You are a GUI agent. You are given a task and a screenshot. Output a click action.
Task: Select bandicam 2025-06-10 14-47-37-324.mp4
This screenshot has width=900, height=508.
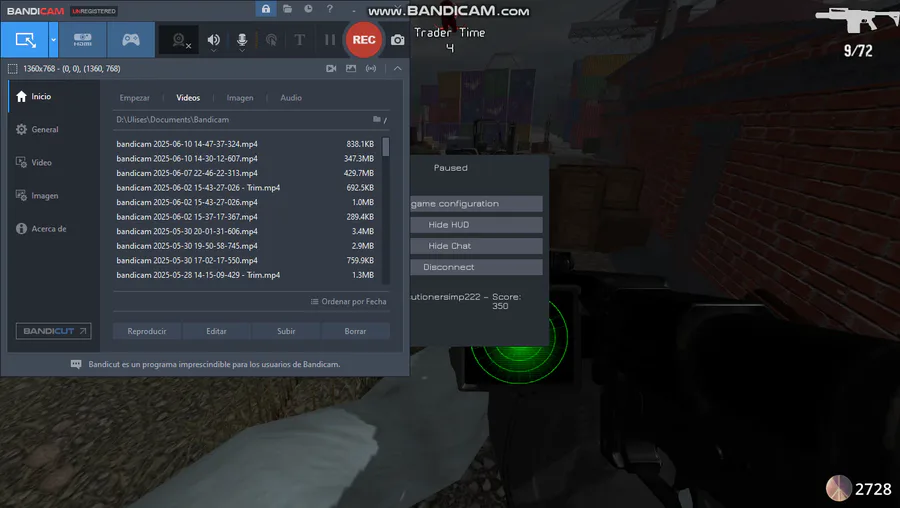click(247, 144)
